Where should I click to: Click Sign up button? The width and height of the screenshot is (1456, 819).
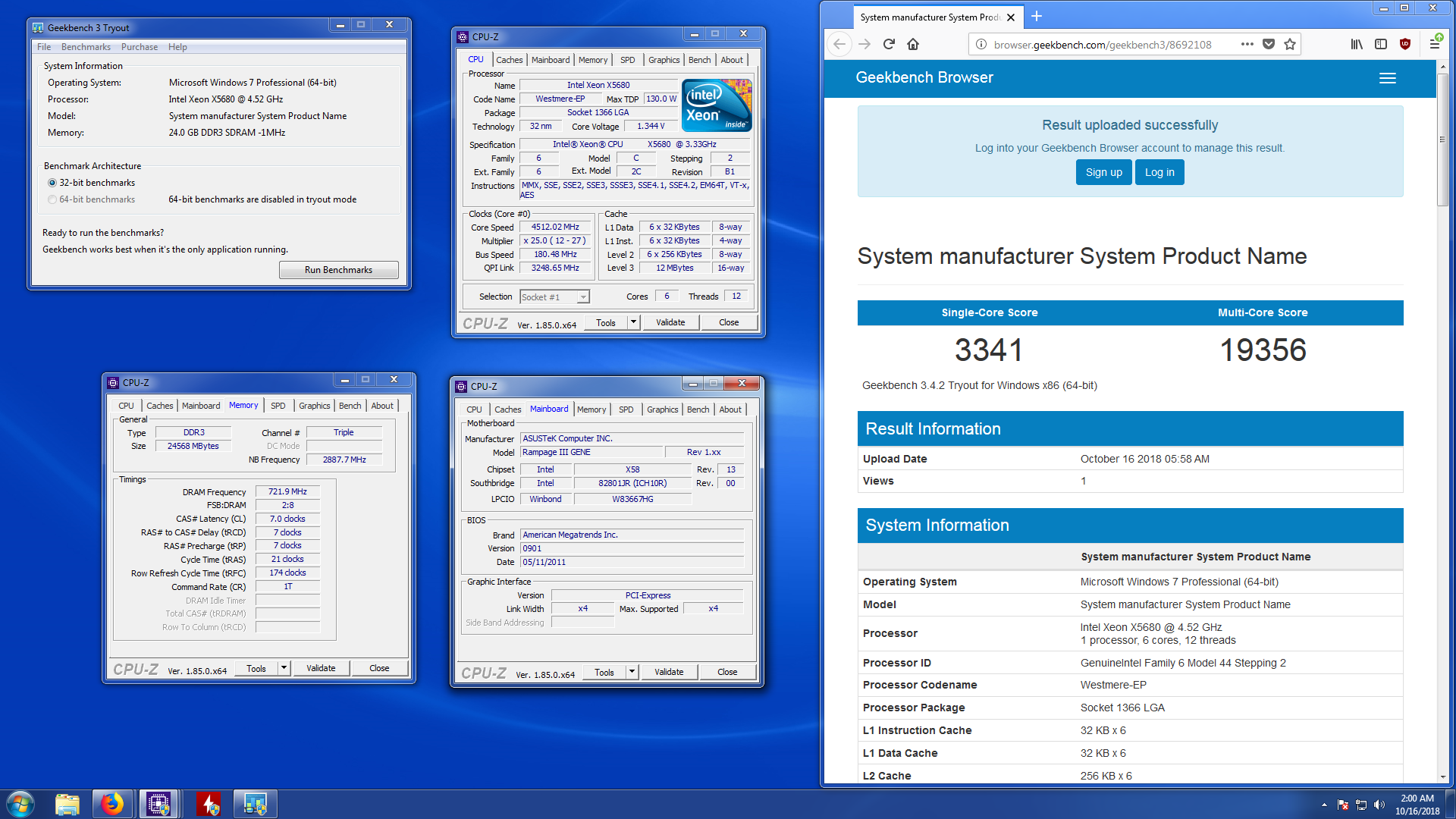[1103, 172]
